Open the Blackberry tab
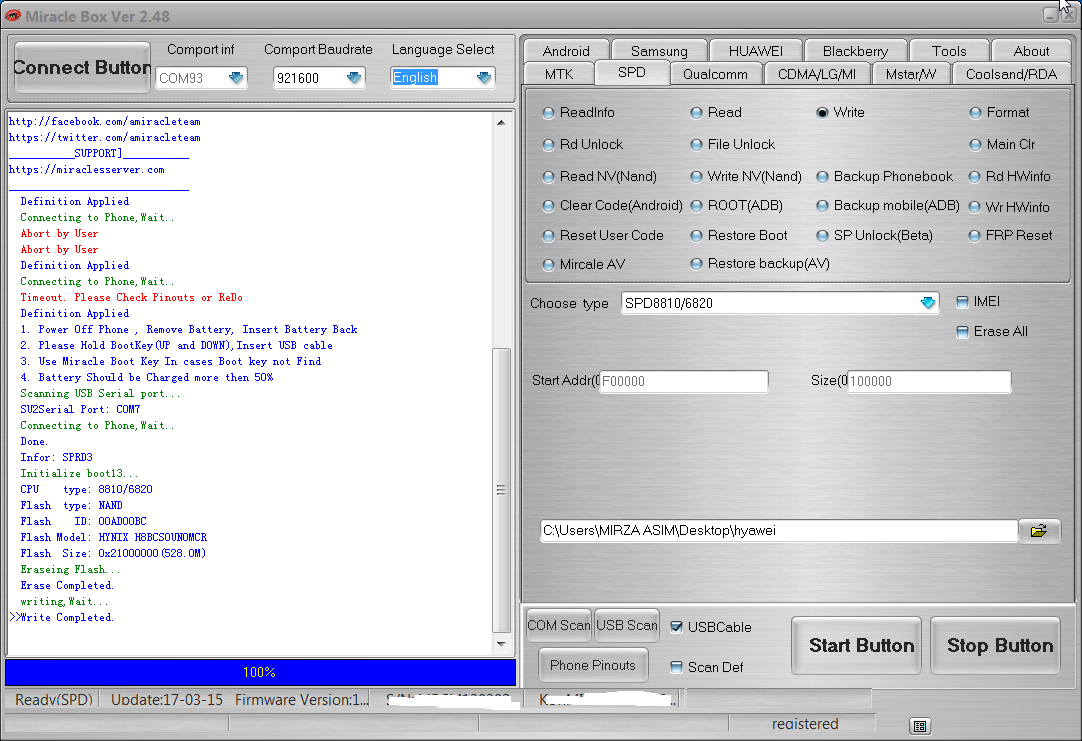 click(855, 51)
